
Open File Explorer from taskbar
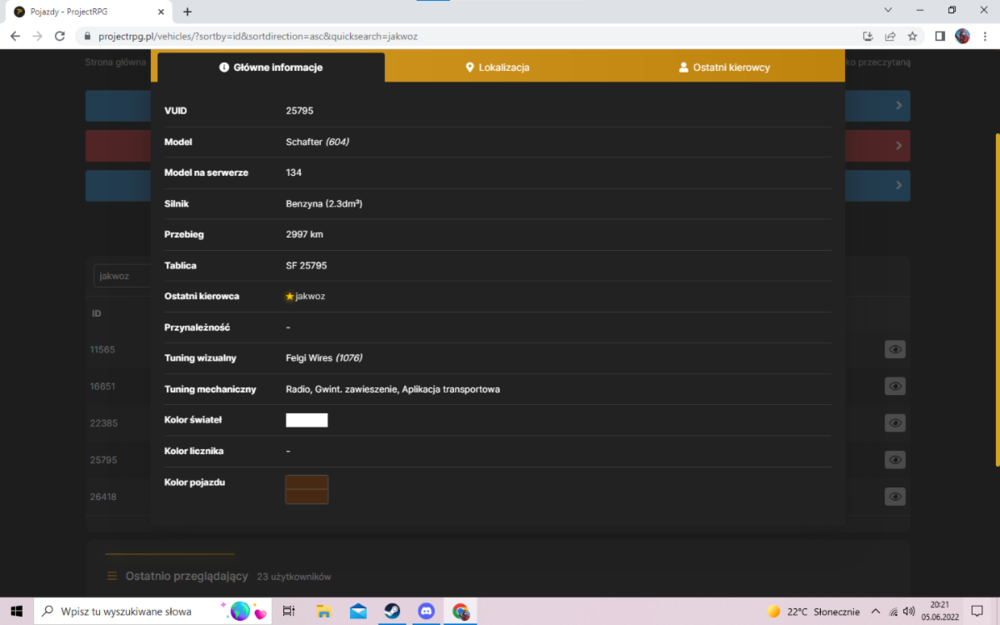click(x=323, y=611)
